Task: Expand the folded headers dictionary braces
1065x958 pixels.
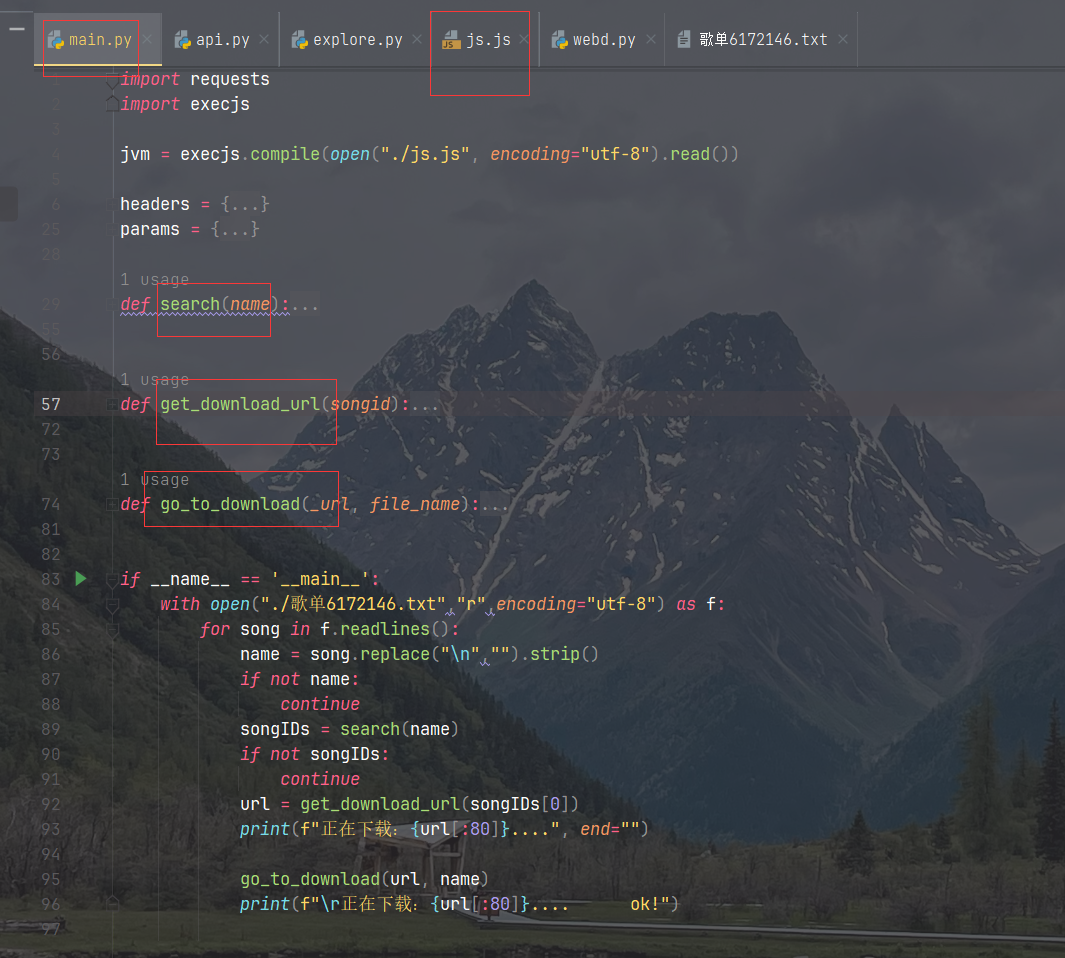Action: (x=245, y=204)
